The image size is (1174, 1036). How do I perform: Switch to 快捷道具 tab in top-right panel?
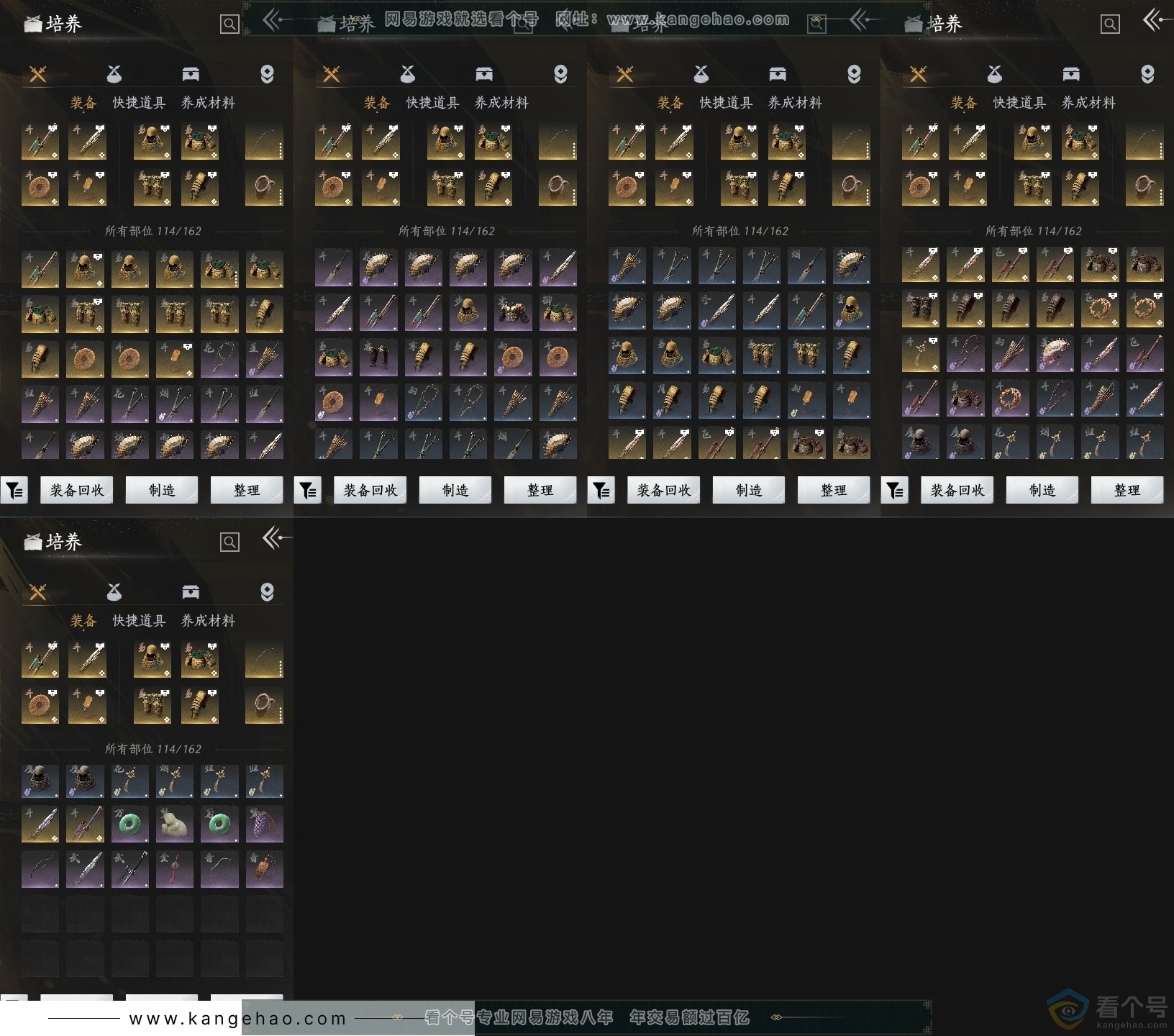[1019, 103]
